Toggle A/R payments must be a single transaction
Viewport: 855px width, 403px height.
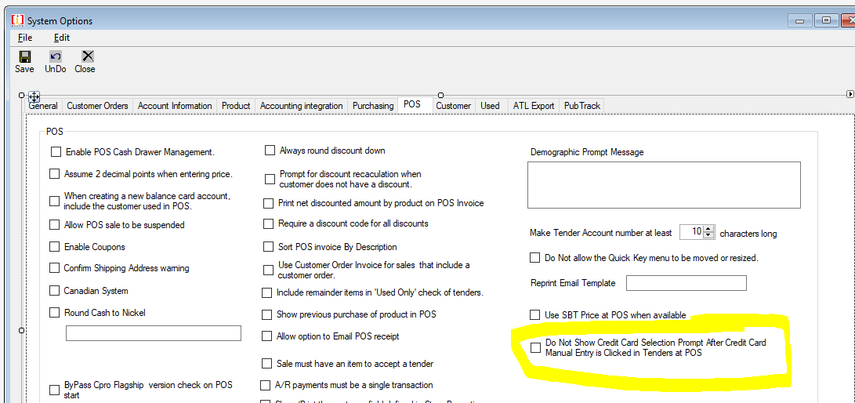[265, 385]
